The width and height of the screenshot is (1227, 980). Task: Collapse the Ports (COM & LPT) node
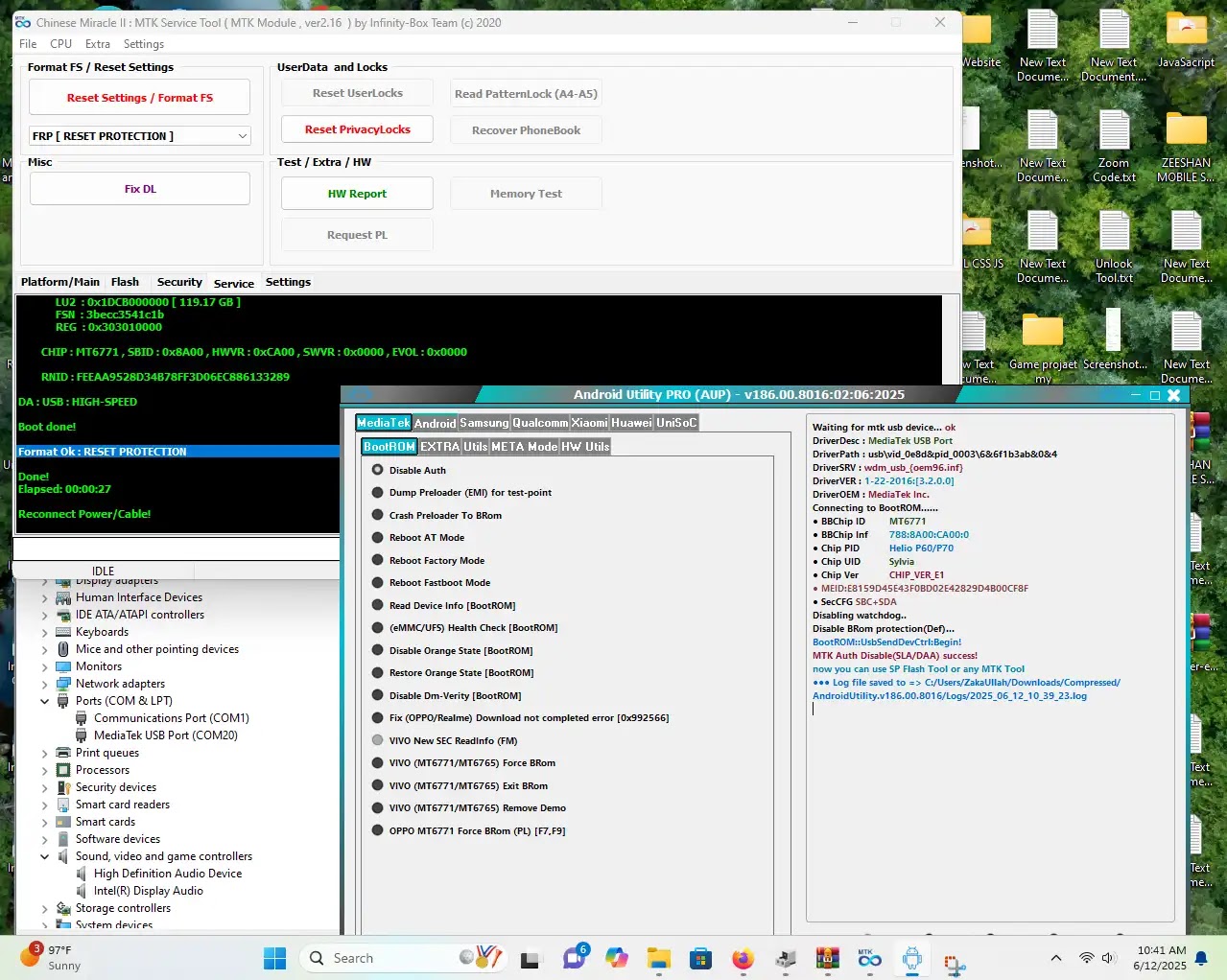point(44,701)
